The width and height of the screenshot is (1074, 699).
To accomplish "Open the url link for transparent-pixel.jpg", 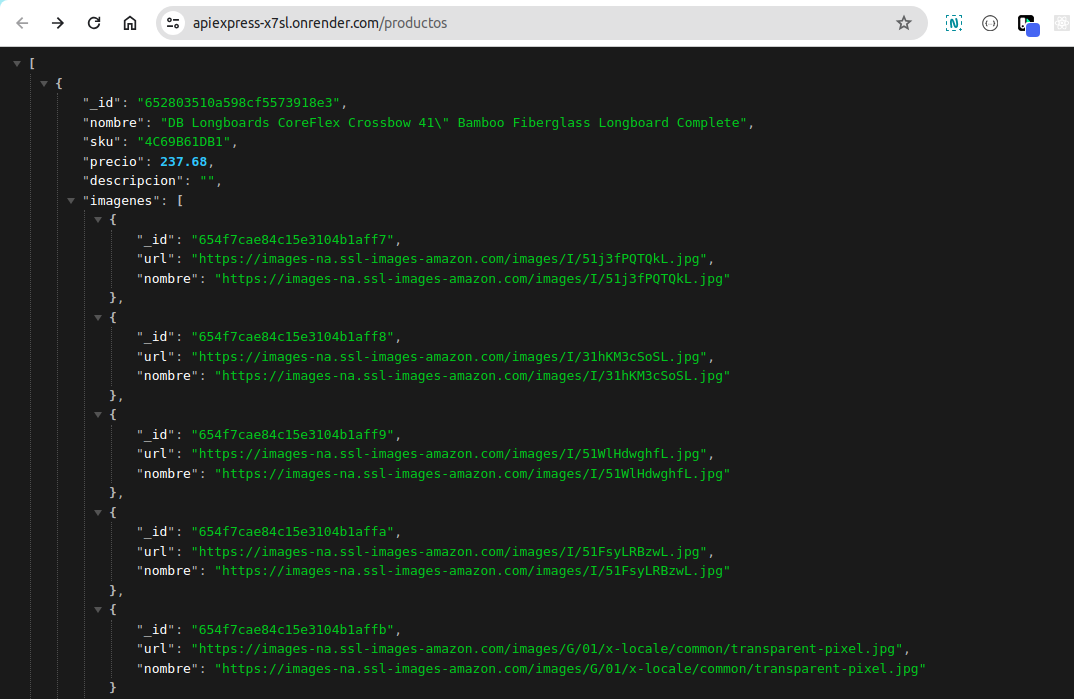I will 547,649.
